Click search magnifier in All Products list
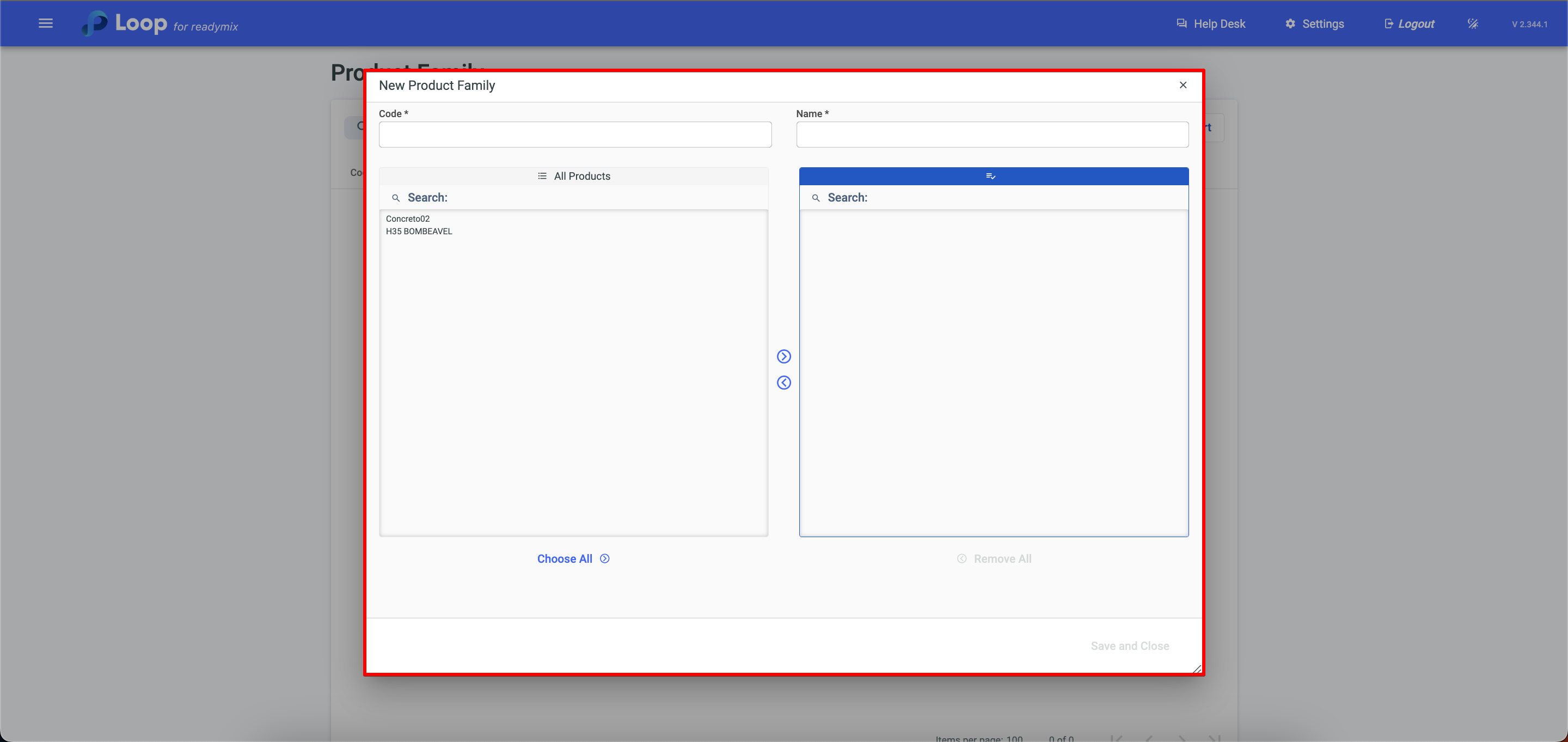Image resolution: width=1568 pixels, height=742 pixels. (396, 198)
